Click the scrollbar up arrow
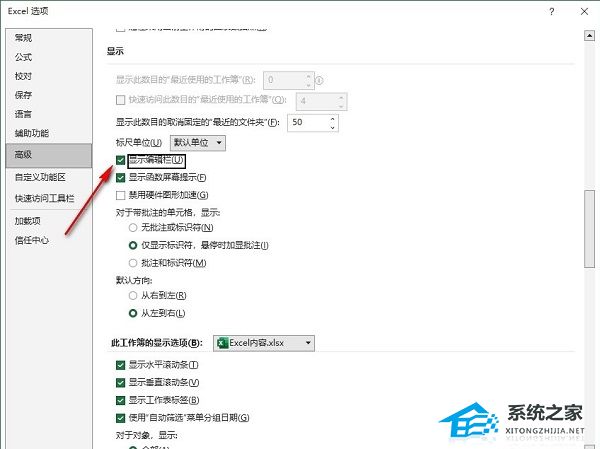Screen dimensions: 600x449 click(x=589, y=36)
